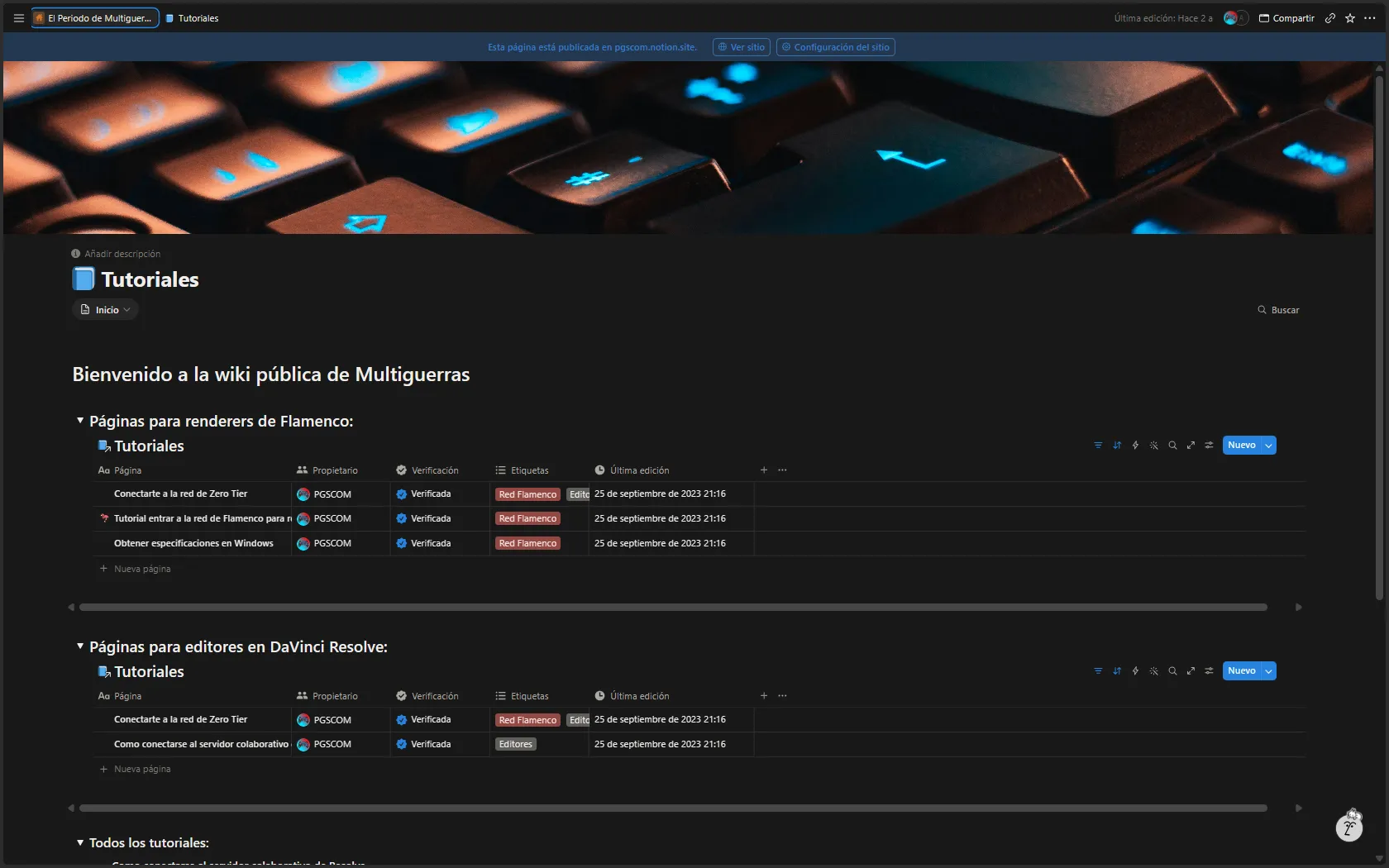Open the sidebar hamburger menu
The height and width of the screenshot is (868, 1389).
tap(18, 18)
